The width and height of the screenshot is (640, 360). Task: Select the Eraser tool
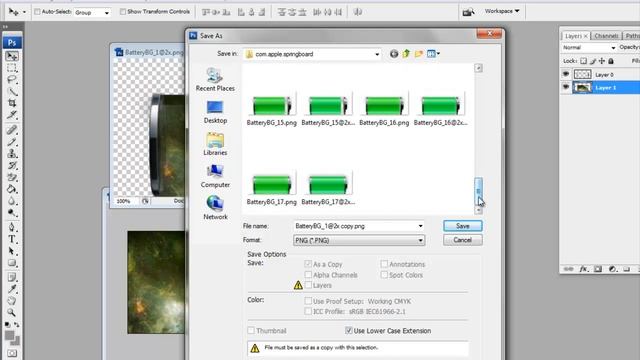(12, 177)
